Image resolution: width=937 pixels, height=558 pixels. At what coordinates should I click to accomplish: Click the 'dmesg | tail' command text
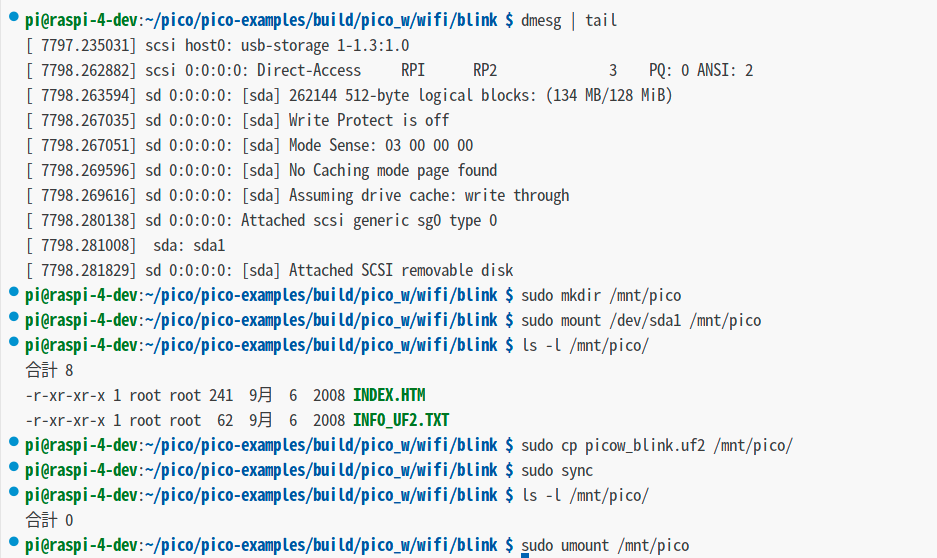click(569, 21)
